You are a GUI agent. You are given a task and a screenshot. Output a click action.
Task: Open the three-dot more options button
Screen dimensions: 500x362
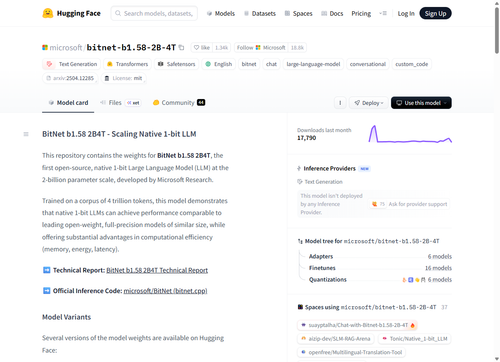pyautogui.click(x=340, y=103)
